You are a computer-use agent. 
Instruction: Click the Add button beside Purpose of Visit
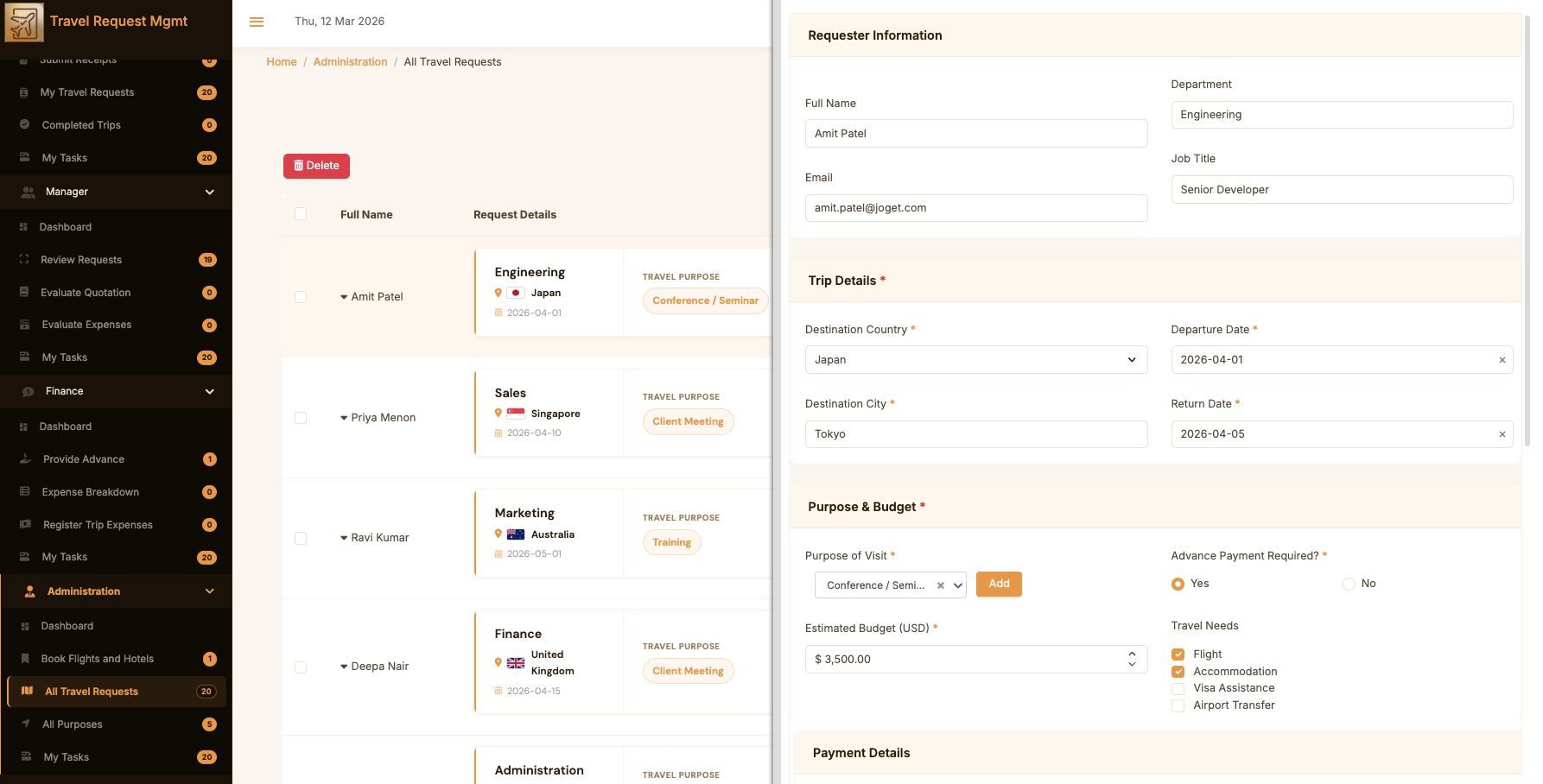point(999,585)
